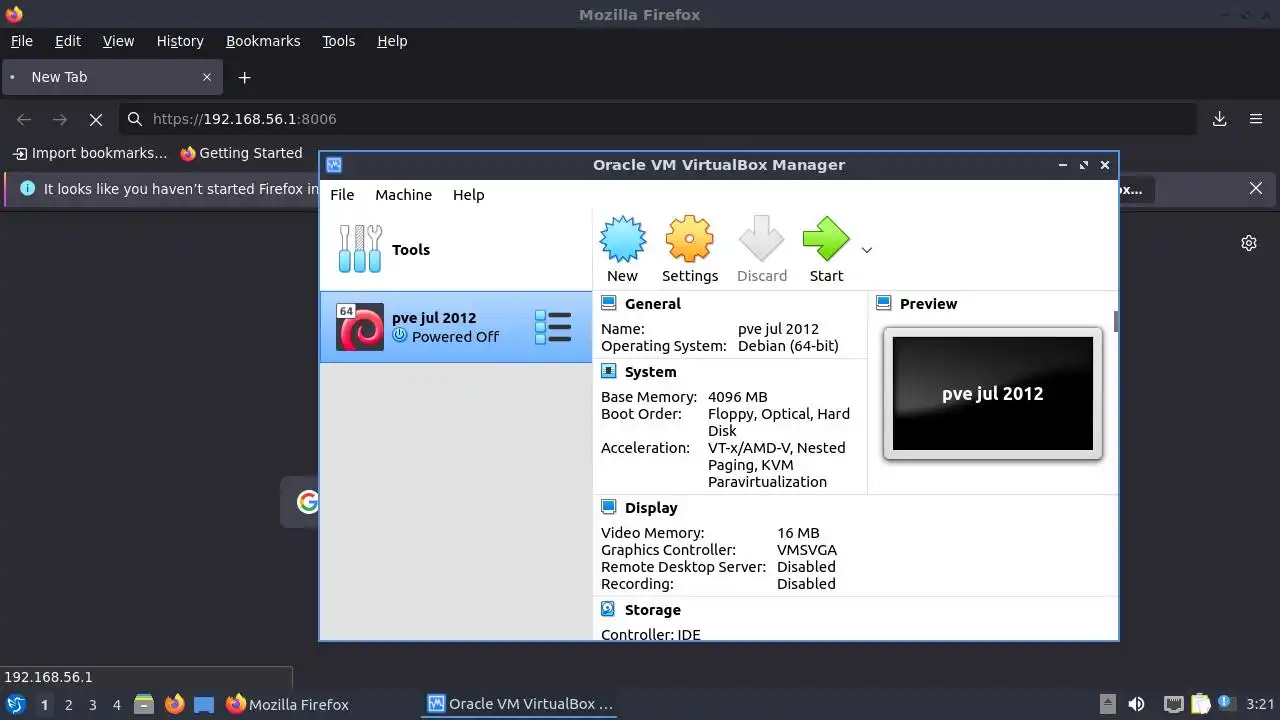Switch to workspace 4

(116, 705)
